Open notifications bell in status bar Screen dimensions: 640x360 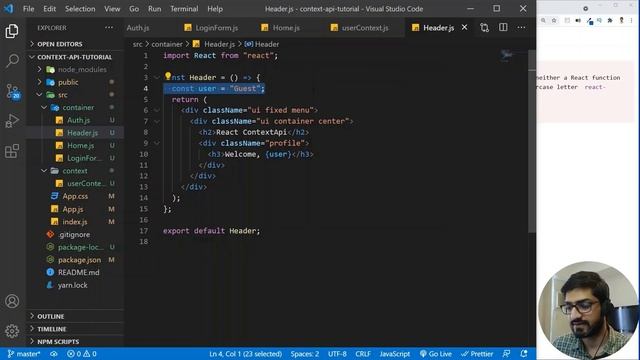pyautogui.click(x=524, y=353)
